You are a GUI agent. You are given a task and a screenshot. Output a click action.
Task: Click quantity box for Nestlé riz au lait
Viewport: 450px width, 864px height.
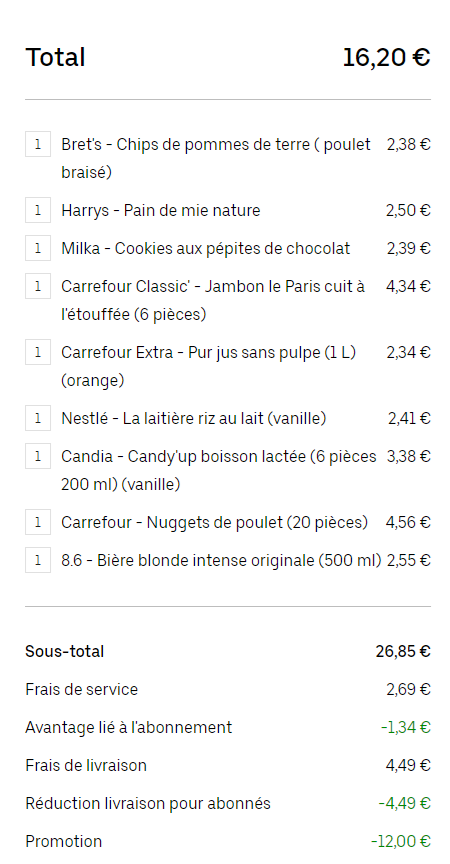click(x=38, y=418)
